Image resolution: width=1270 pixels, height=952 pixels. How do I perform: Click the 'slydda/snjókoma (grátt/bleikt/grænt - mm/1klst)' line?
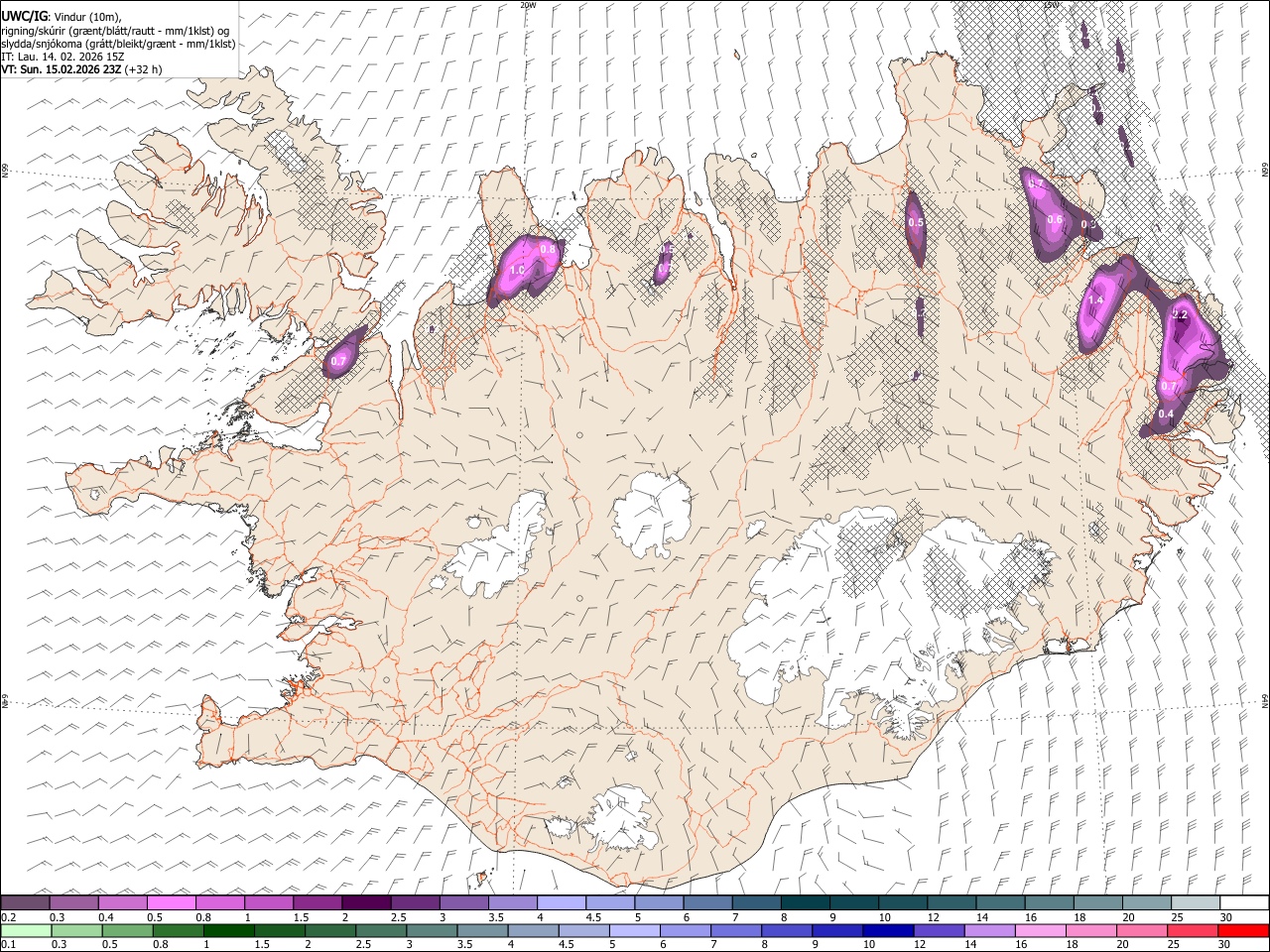[x=118, y=44]
